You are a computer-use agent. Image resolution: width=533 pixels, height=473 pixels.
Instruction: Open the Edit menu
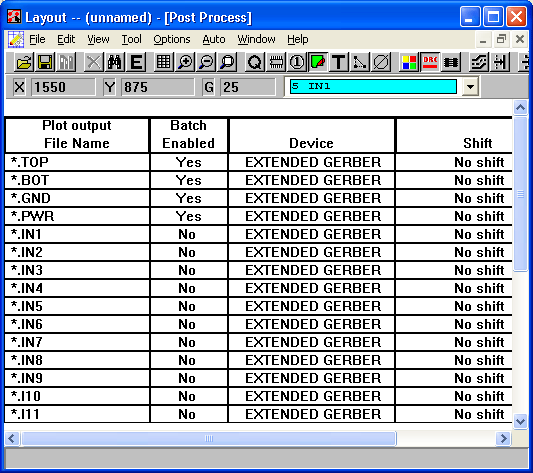(x=66, y=39)
